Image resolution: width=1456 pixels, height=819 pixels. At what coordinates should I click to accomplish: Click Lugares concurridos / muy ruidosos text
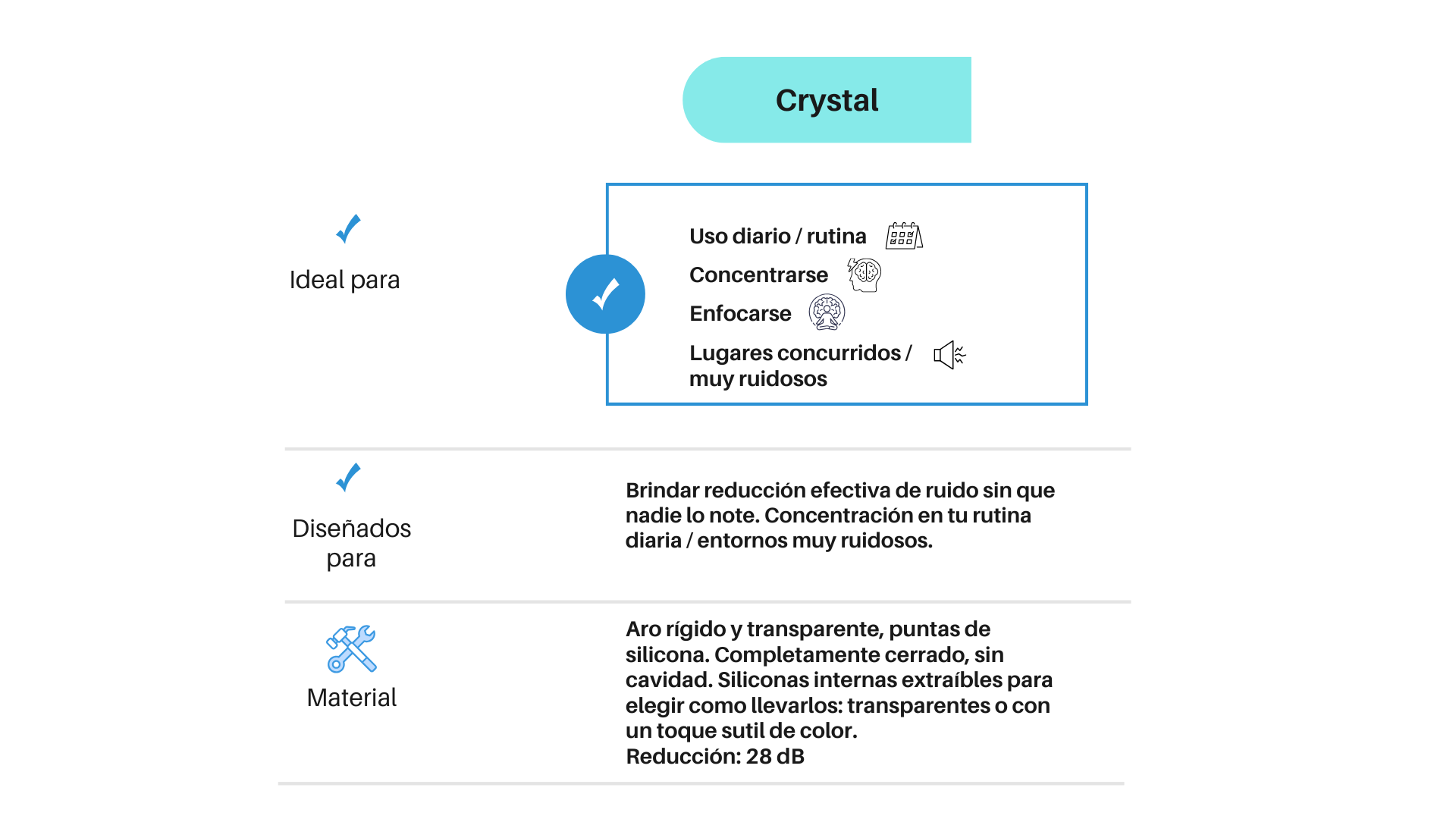click(801, 366)
